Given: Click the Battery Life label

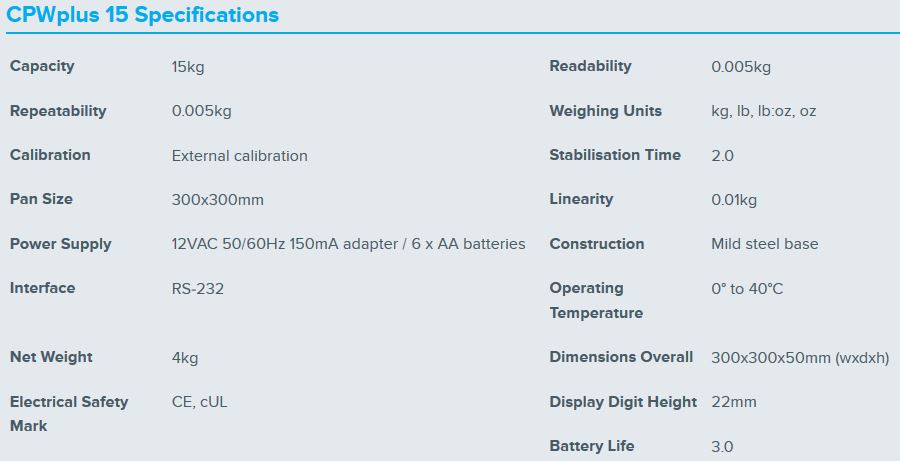Looking at the screenshot, I should click(591, 446).
